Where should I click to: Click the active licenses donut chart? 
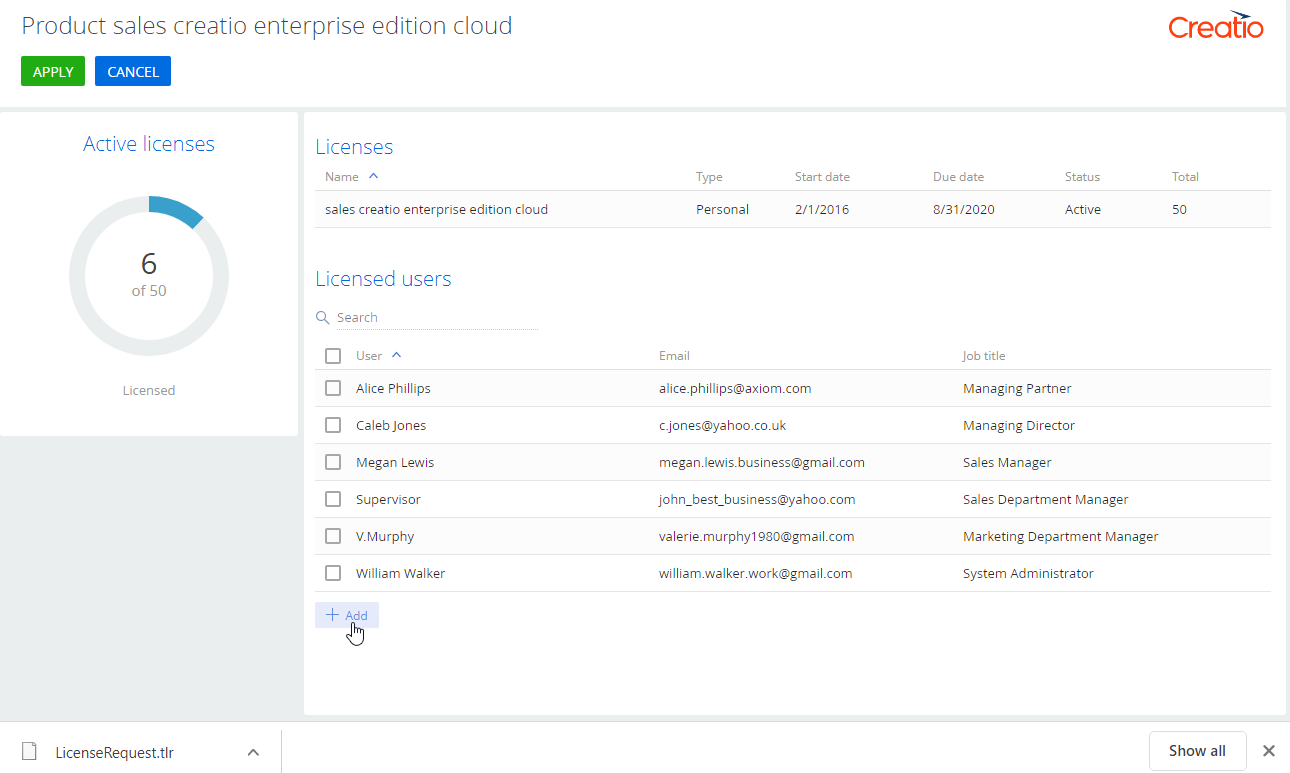coord(149,276)
